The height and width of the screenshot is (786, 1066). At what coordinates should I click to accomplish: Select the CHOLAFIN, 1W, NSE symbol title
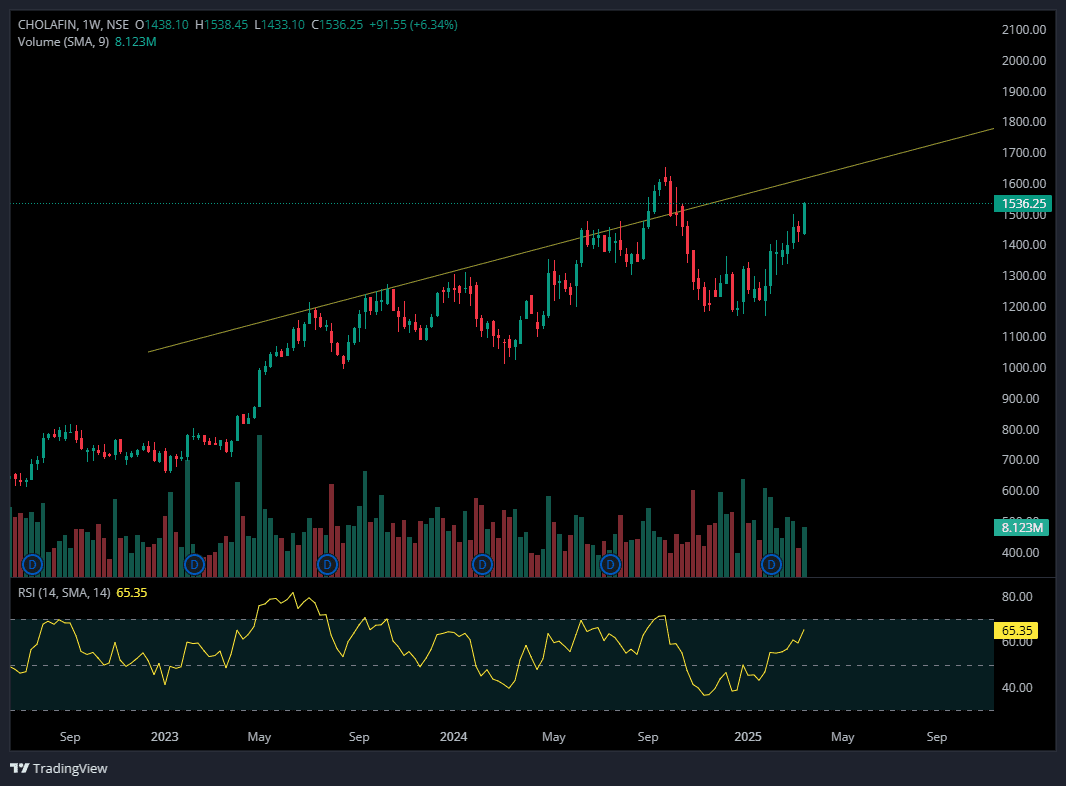pyautogui.click(x=73, y=24)
